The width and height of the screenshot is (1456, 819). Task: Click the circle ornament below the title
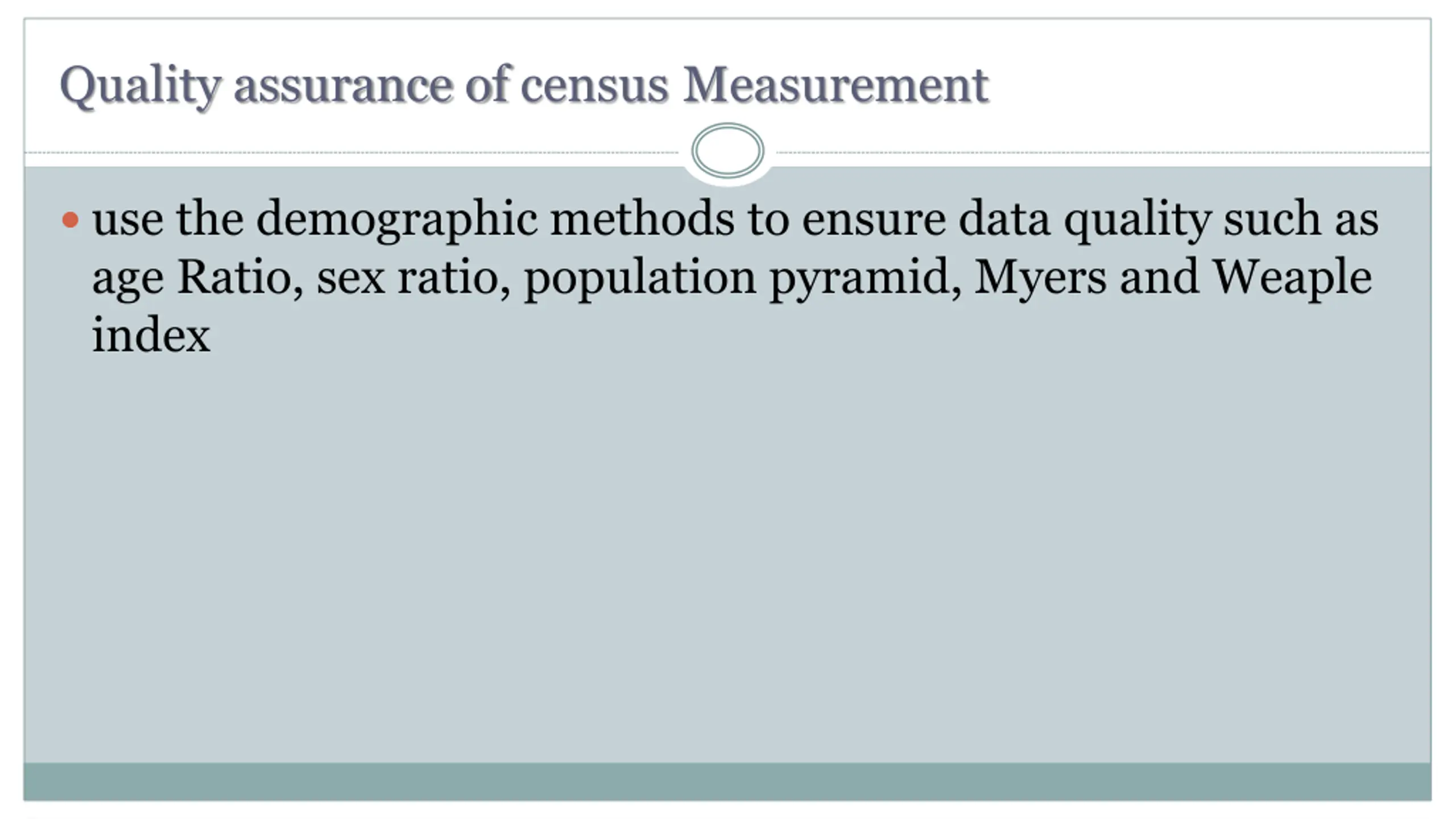tap(727, 151)
